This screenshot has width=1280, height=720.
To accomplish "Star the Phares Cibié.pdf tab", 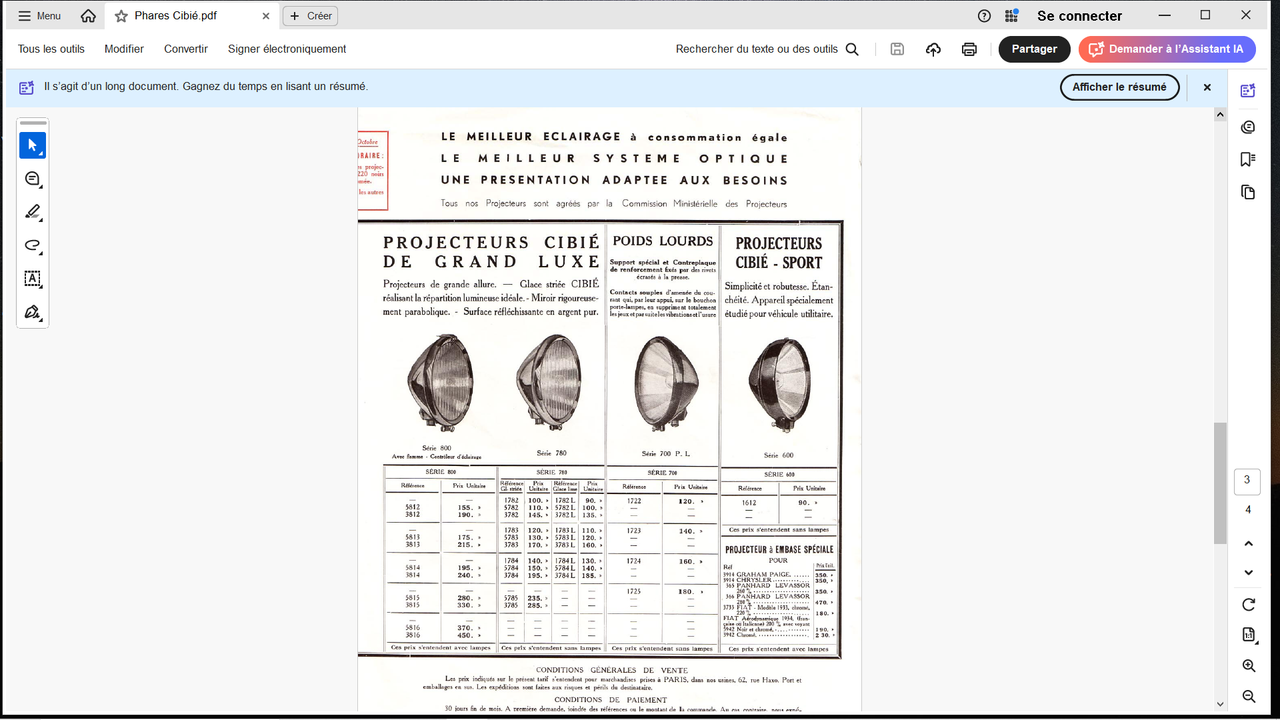I will [x=122, y=16].
